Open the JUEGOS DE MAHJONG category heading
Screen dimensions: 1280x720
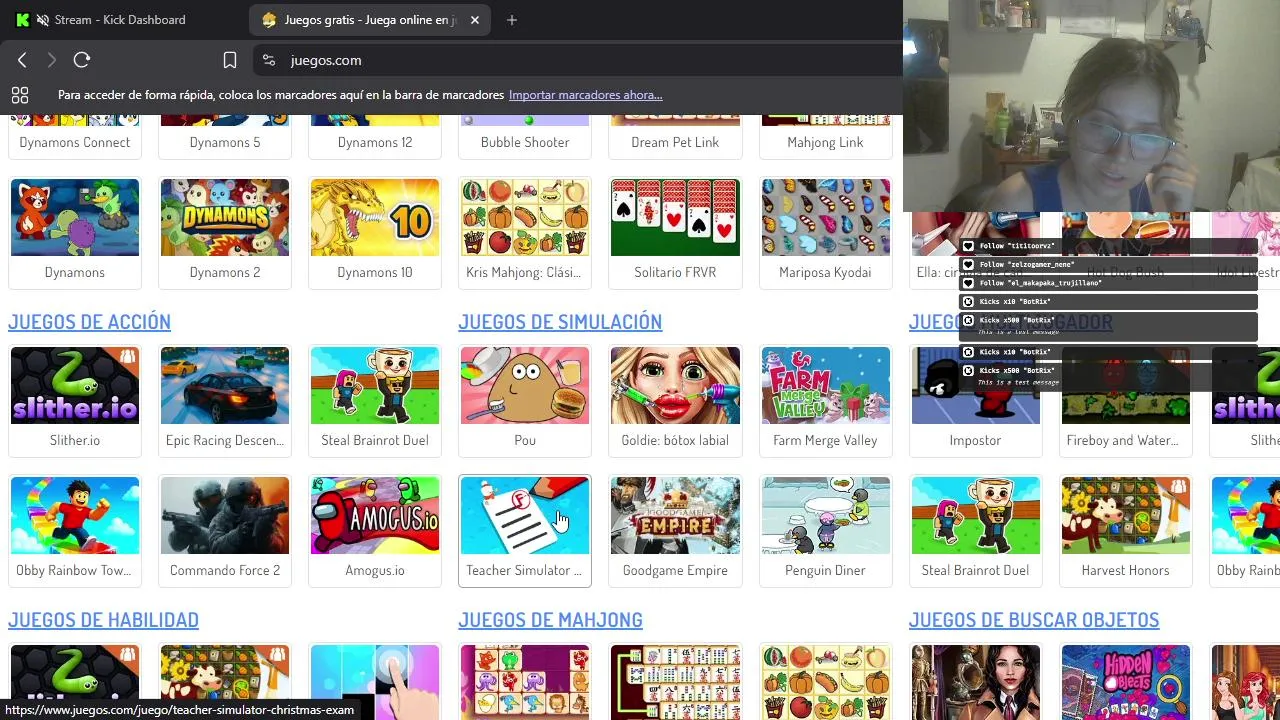(550, 619)
